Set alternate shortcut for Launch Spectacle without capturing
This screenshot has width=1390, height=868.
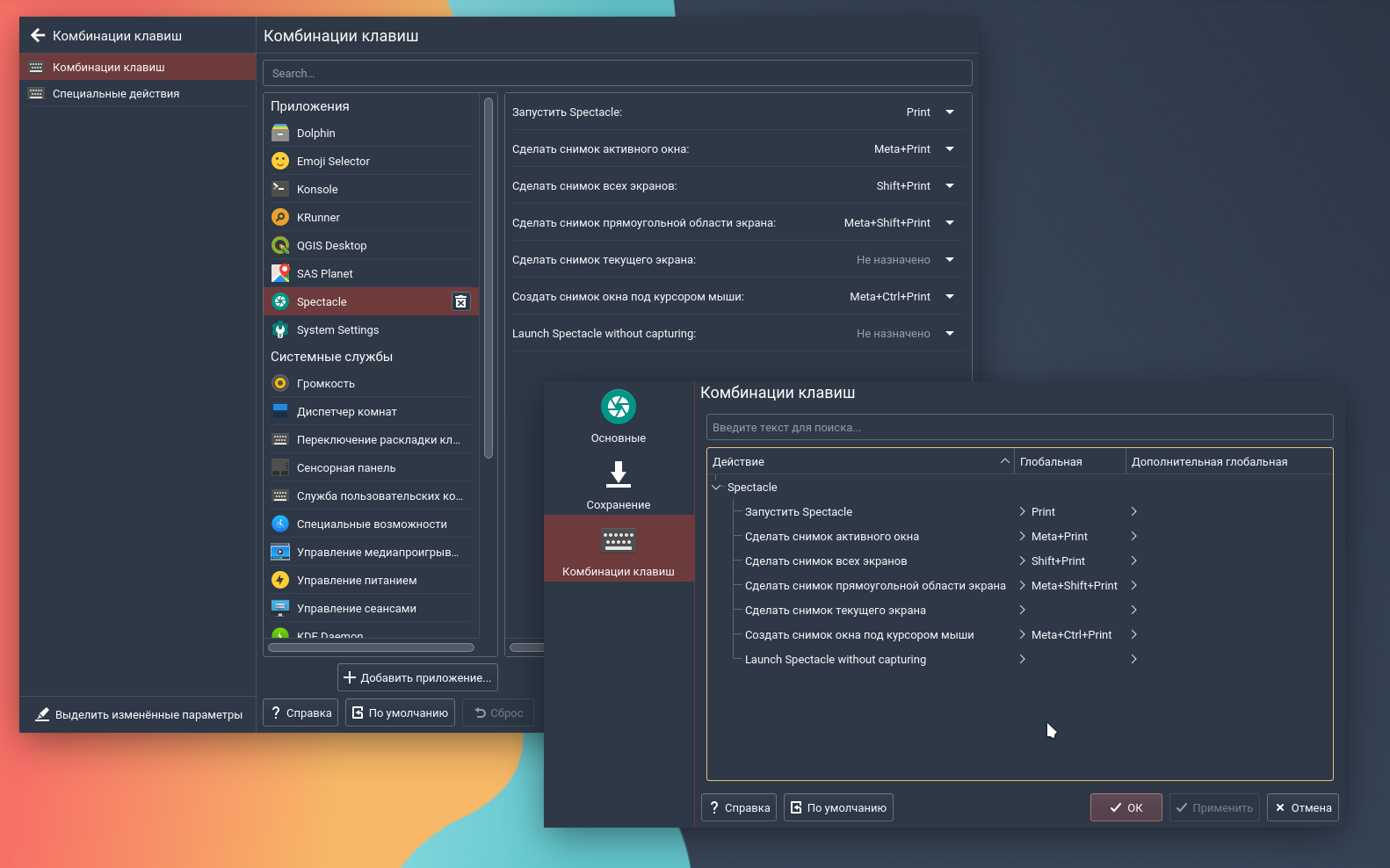coord(1133,659)
